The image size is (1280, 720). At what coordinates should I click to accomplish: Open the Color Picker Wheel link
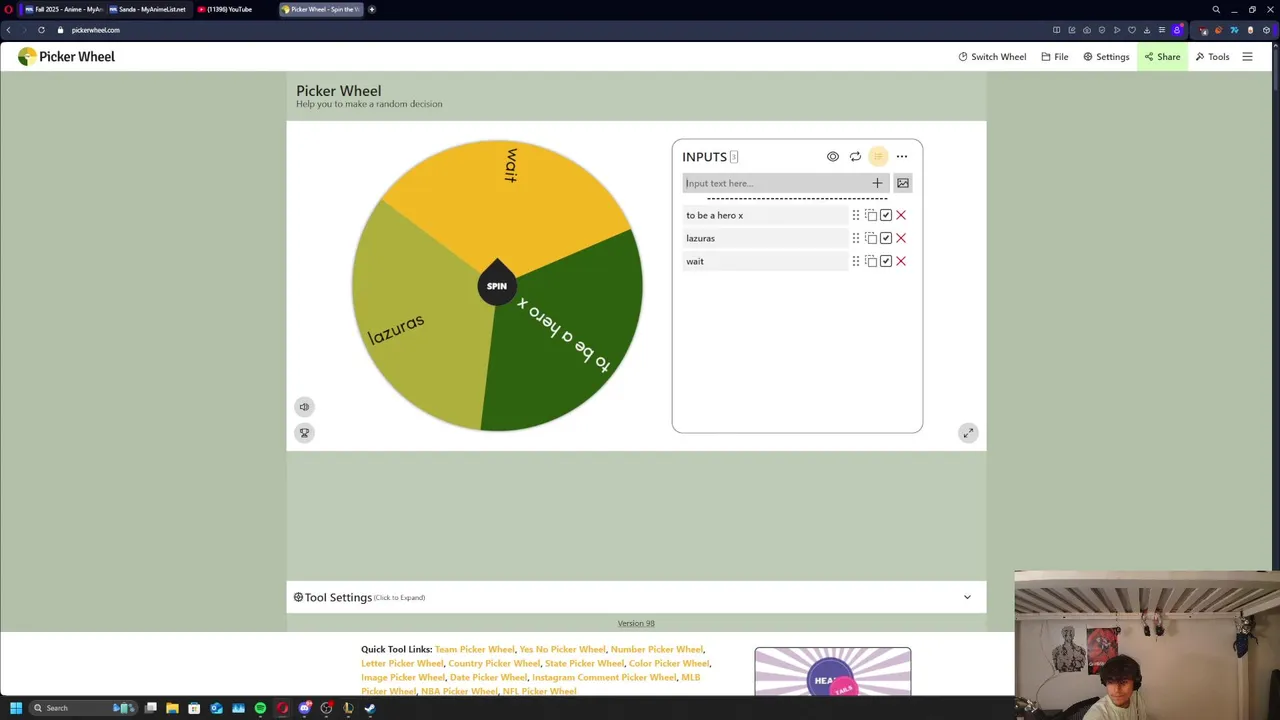668,664
